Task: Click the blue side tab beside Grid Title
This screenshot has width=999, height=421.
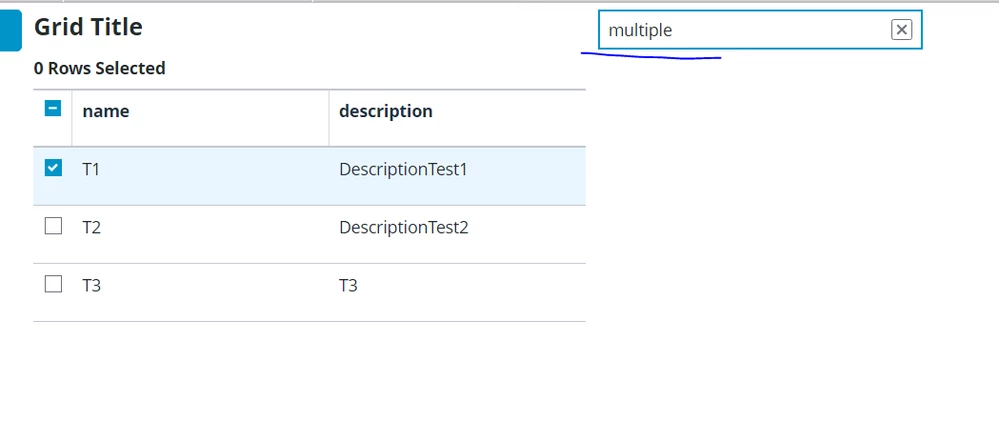Action: coord(10,30)
